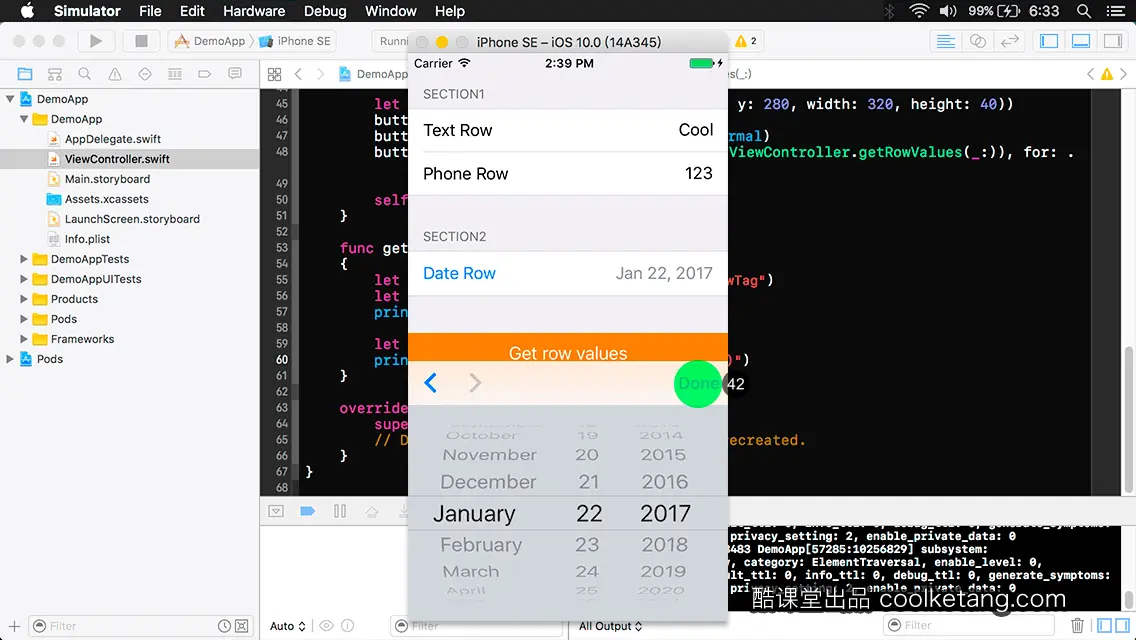Open the Issue navigator warning icon
This screenshot has width=1136, height=640.
point(114,74)
